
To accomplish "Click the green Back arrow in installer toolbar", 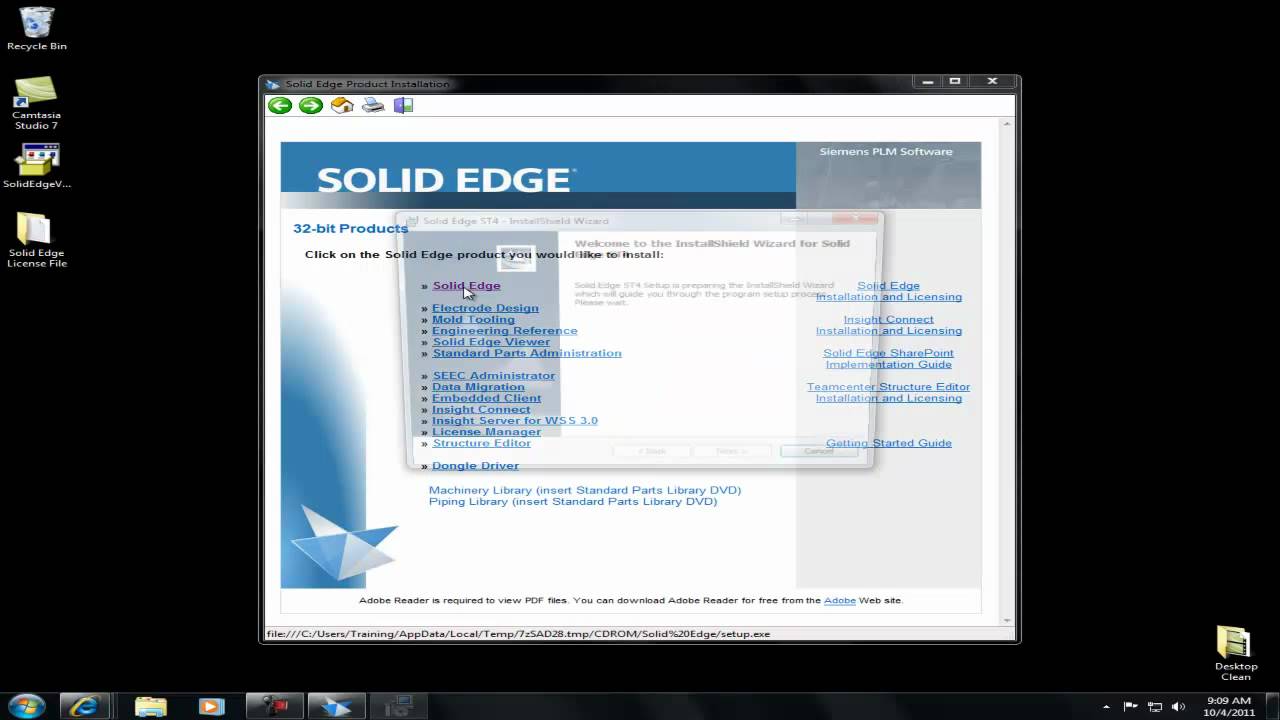I will pos(280,105).
